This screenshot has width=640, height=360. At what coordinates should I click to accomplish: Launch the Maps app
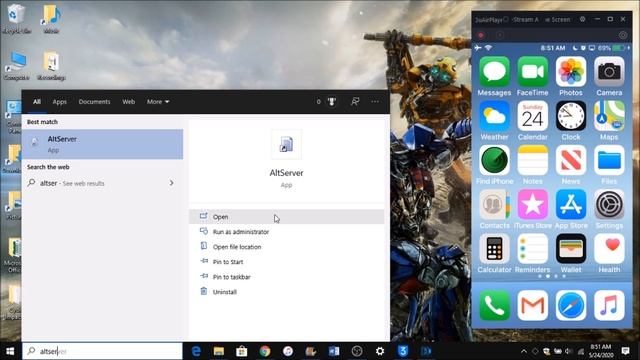tap(609, 116)
